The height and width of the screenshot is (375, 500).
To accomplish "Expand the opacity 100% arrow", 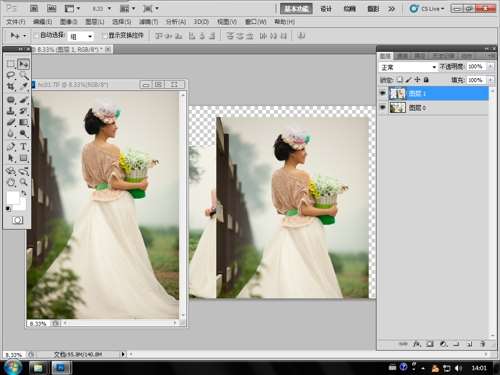I will click(490, 67).
